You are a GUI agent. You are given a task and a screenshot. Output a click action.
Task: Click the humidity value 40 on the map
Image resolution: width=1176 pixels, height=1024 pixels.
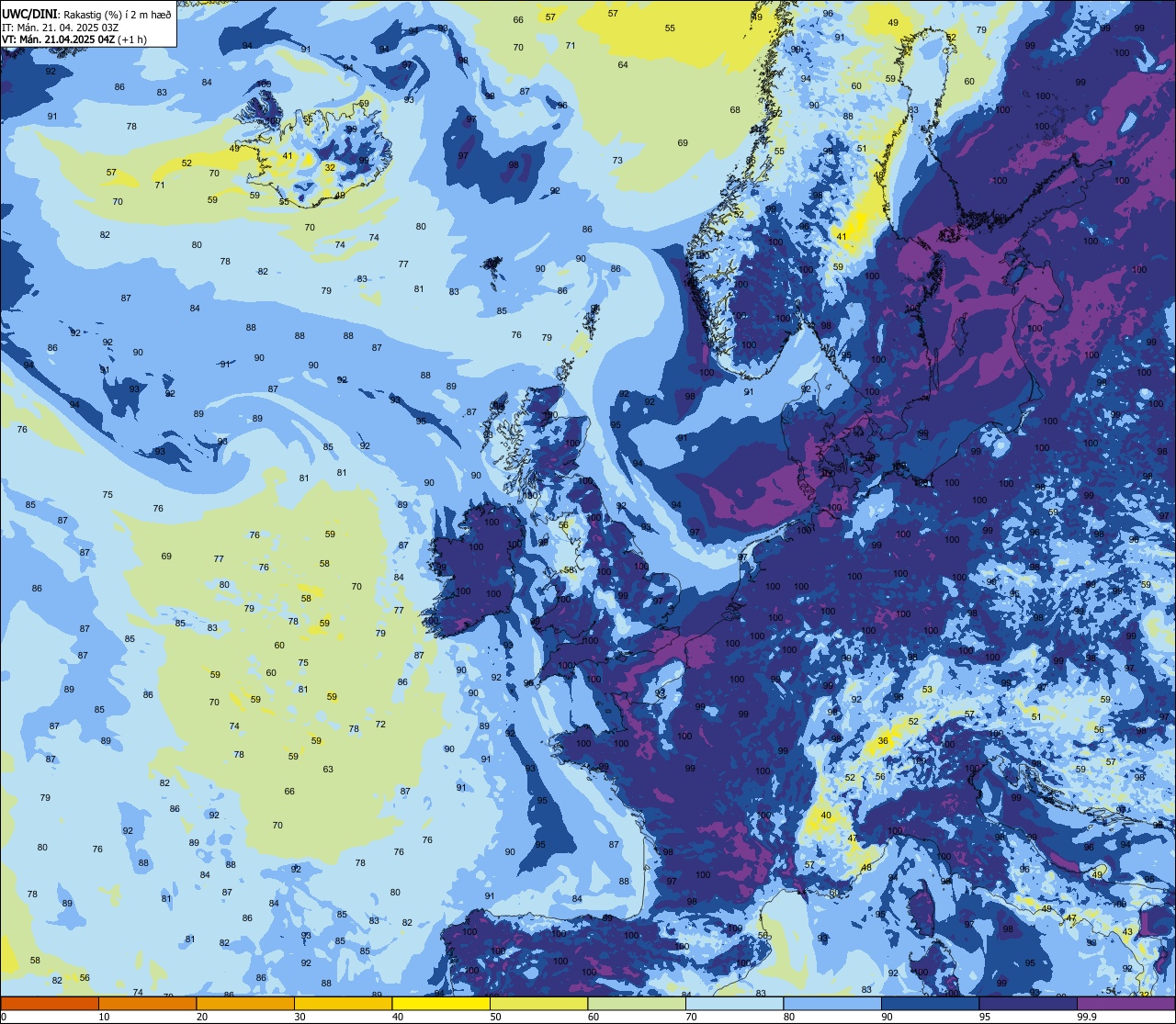pyautogui.click(x=826, y=816)
